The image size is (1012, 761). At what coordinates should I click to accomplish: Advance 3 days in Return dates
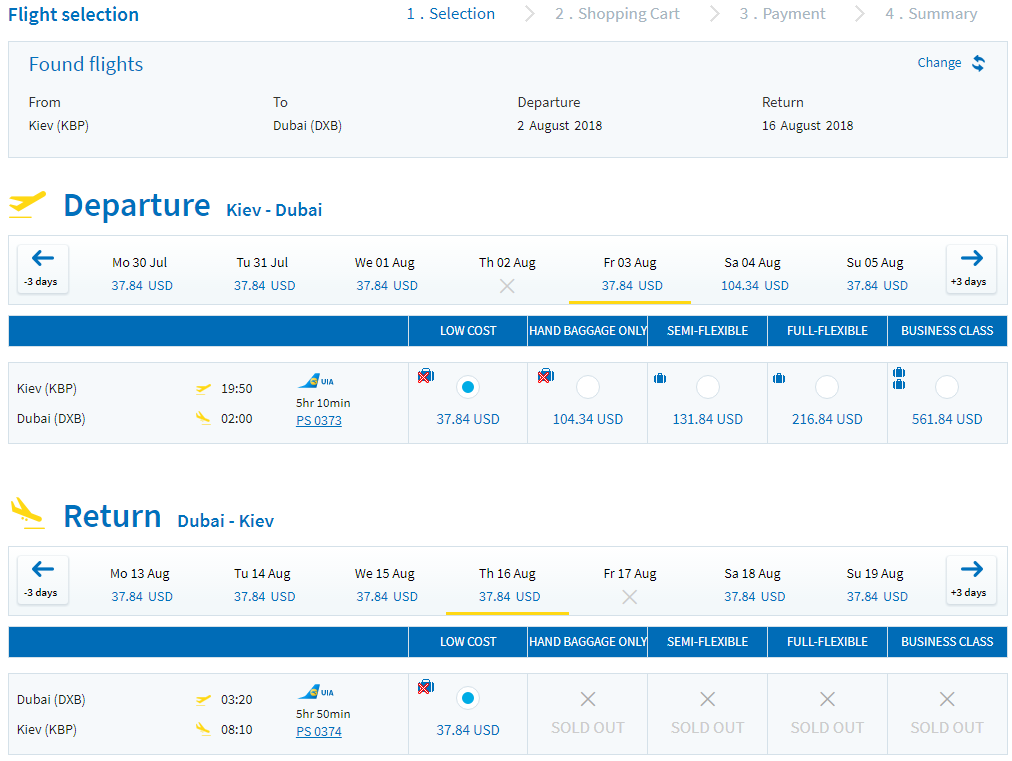(x=971, y=580)
